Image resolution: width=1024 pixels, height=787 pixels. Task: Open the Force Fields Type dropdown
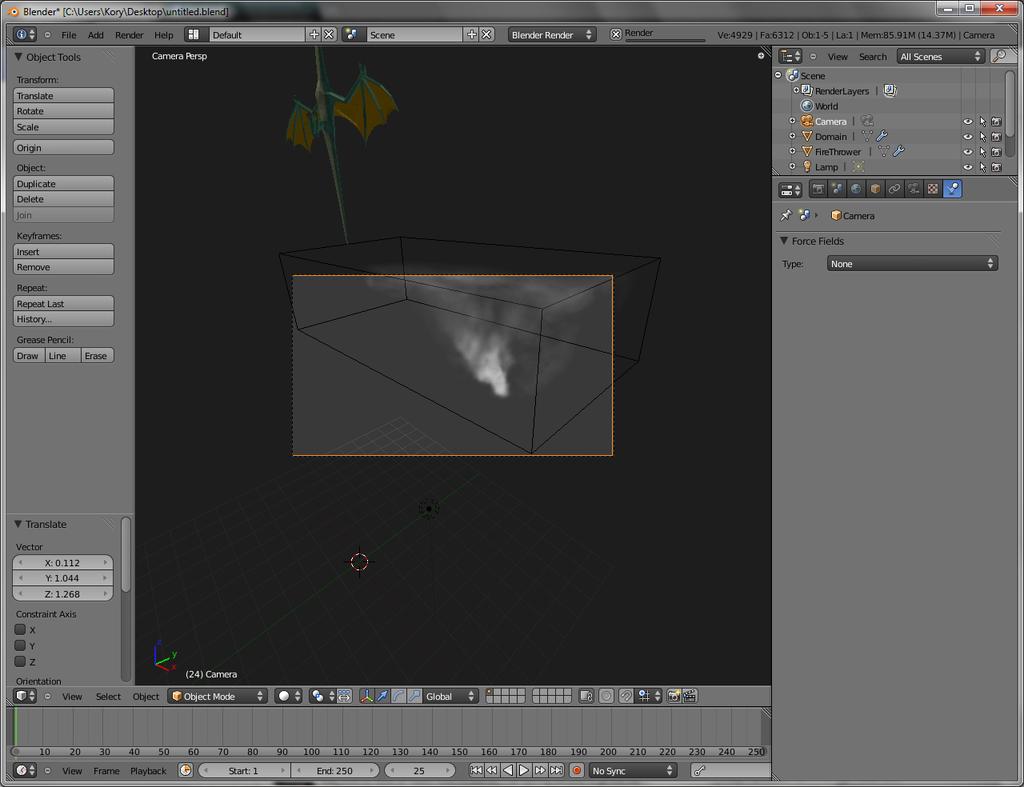[912, 264]
